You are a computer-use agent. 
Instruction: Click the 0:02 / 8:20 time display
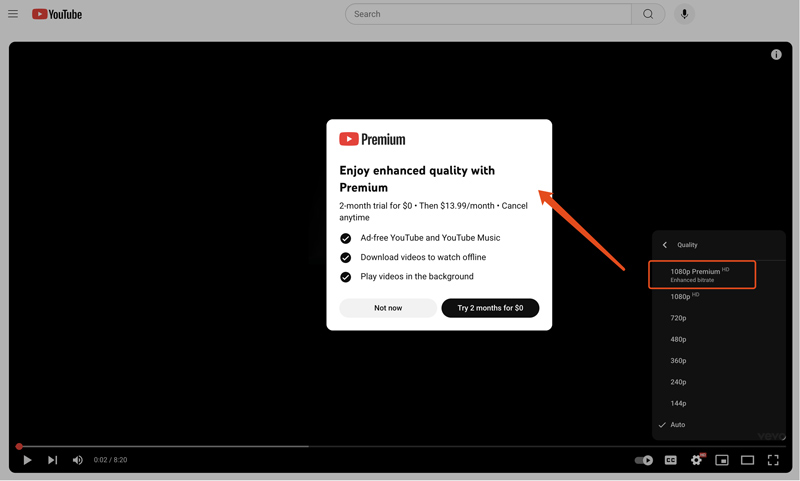pos(110,460)
